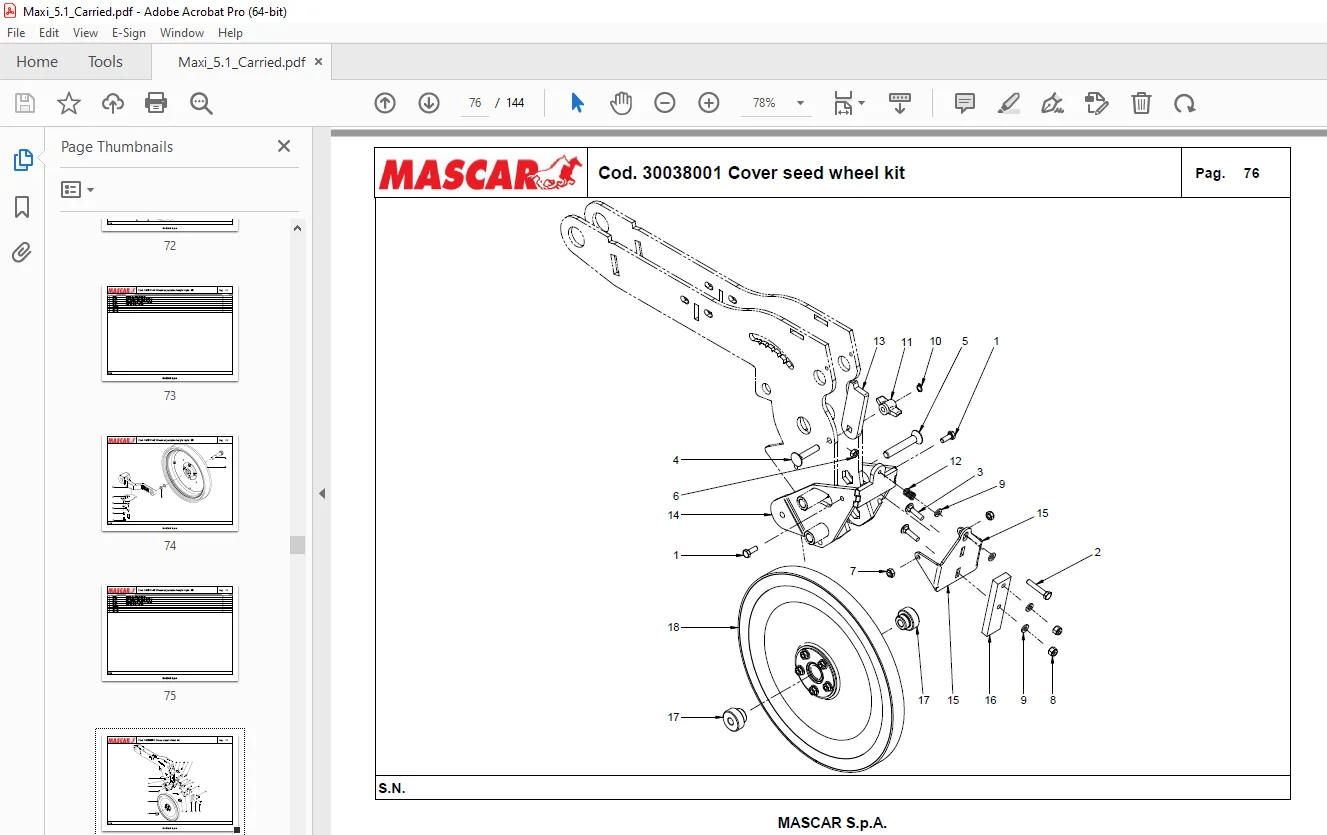Select page 73 thumbnail

(170, 333)
